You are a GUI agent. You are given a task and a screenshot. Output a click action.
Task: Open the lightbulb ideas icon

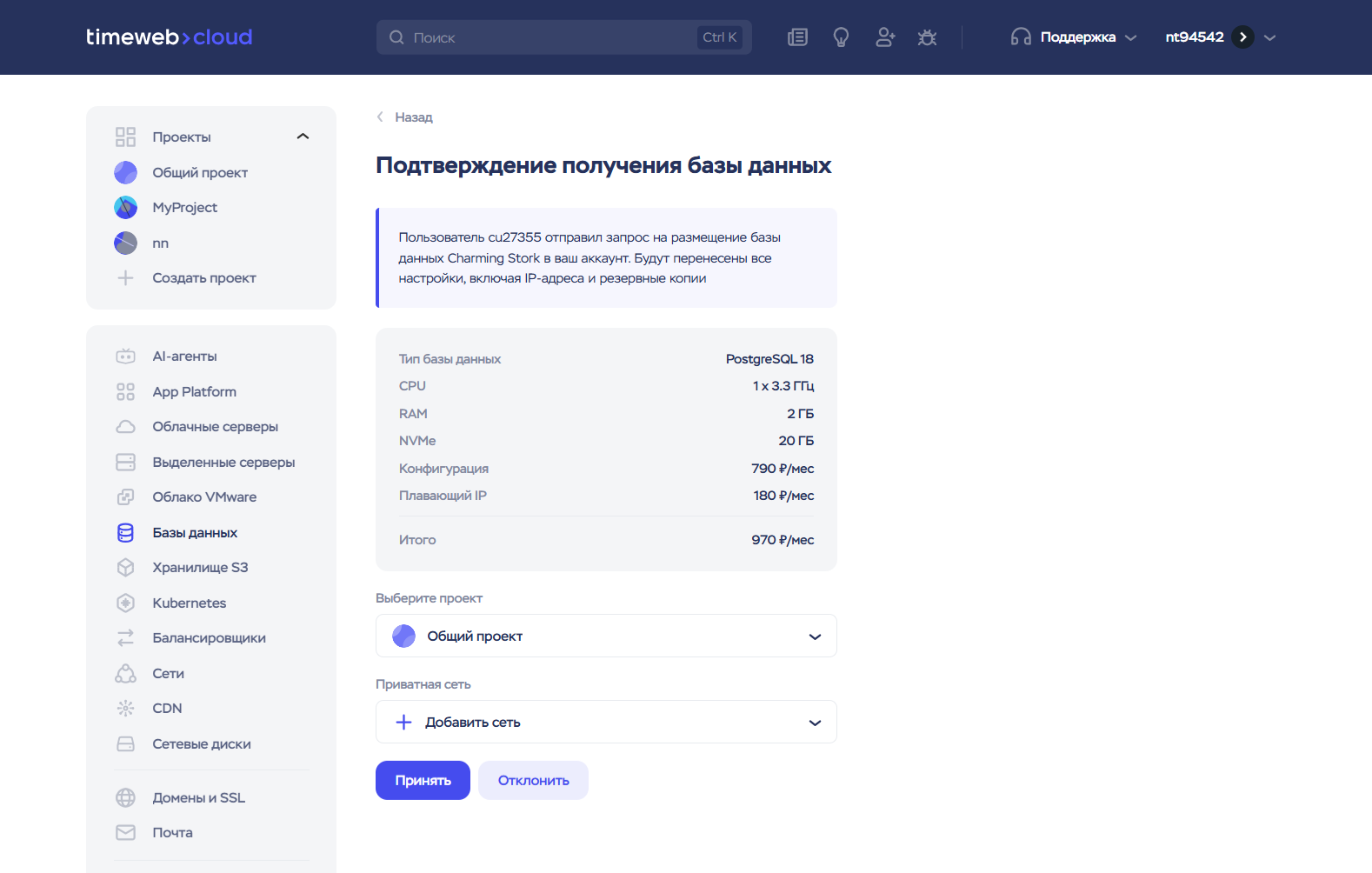(x=841, y=37)
